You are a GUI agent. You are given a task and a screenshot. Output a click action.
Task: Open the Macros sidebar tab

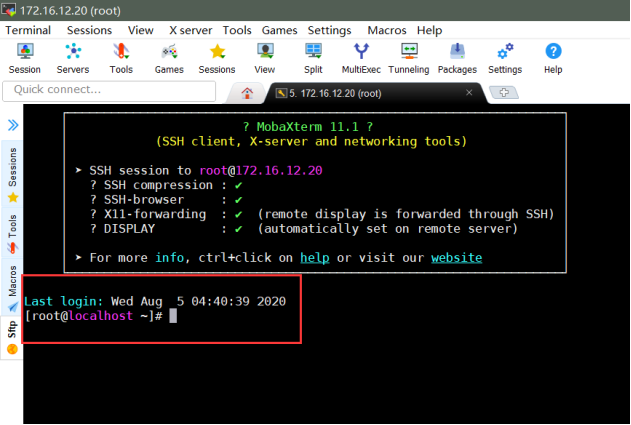tap(12, 287)
